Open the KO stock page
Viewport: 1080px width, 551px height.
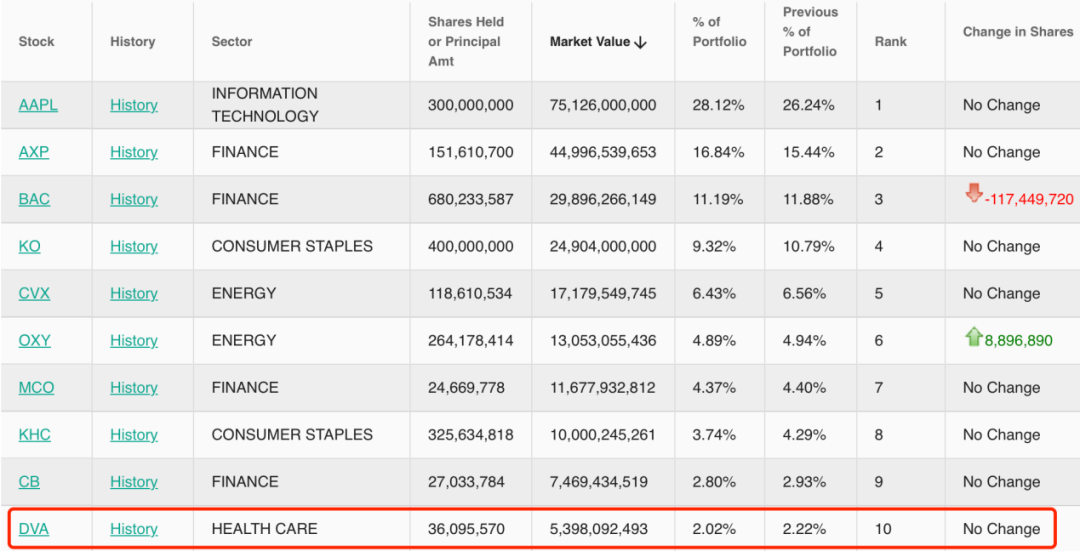[29, 246]
